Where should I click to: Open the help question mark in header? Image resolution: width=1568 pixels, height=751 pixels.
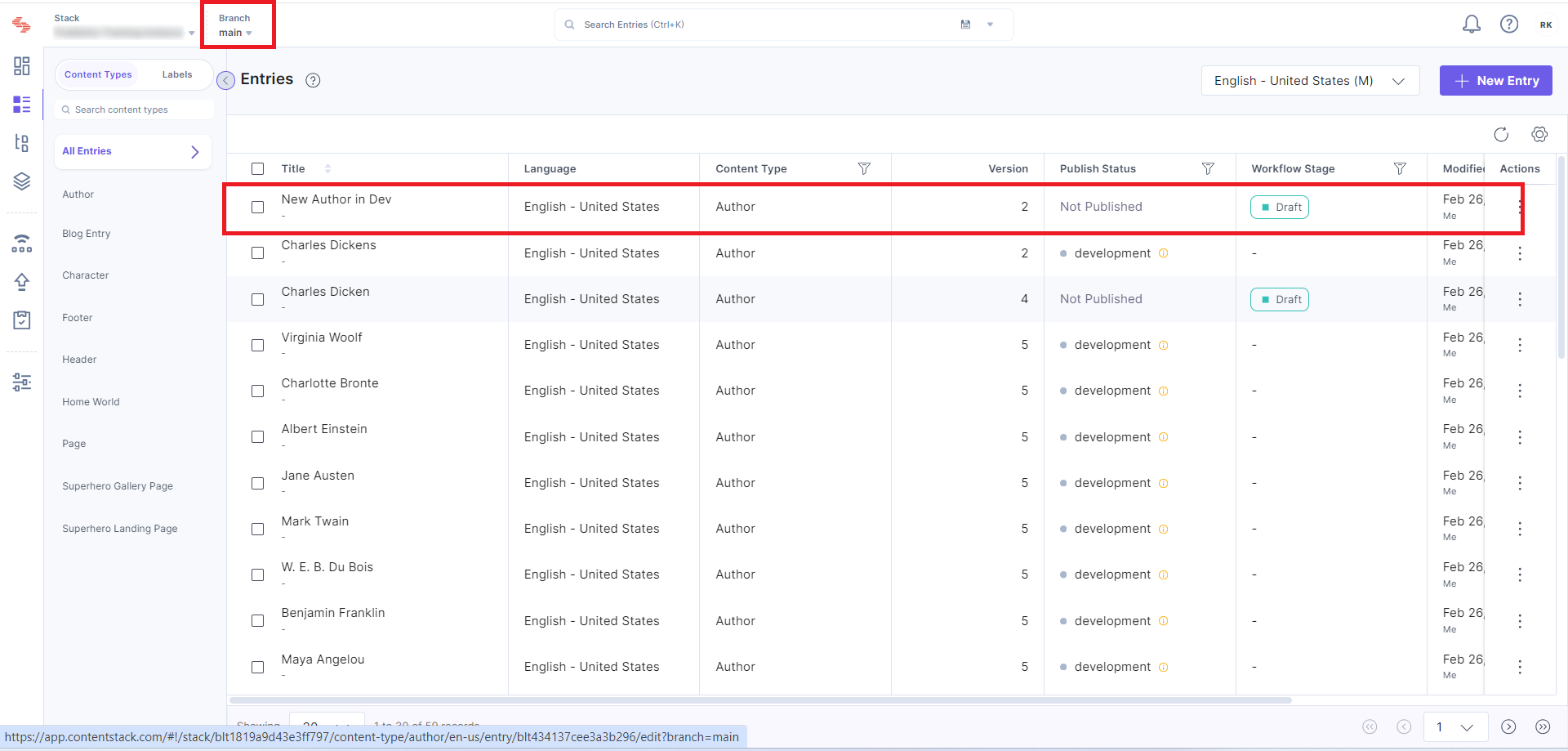[1509, 25]
